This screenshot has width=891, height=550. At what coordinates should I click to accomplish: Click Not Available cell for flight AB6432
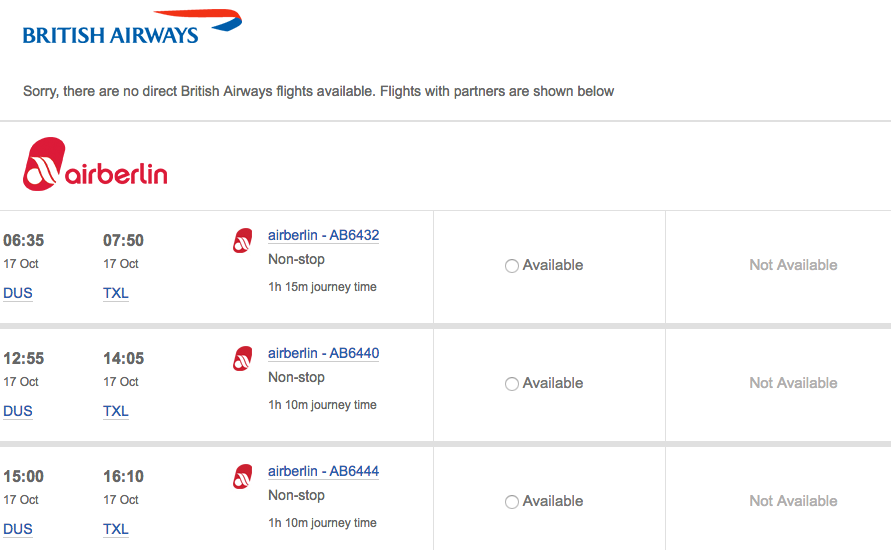(x=793, y=265)
